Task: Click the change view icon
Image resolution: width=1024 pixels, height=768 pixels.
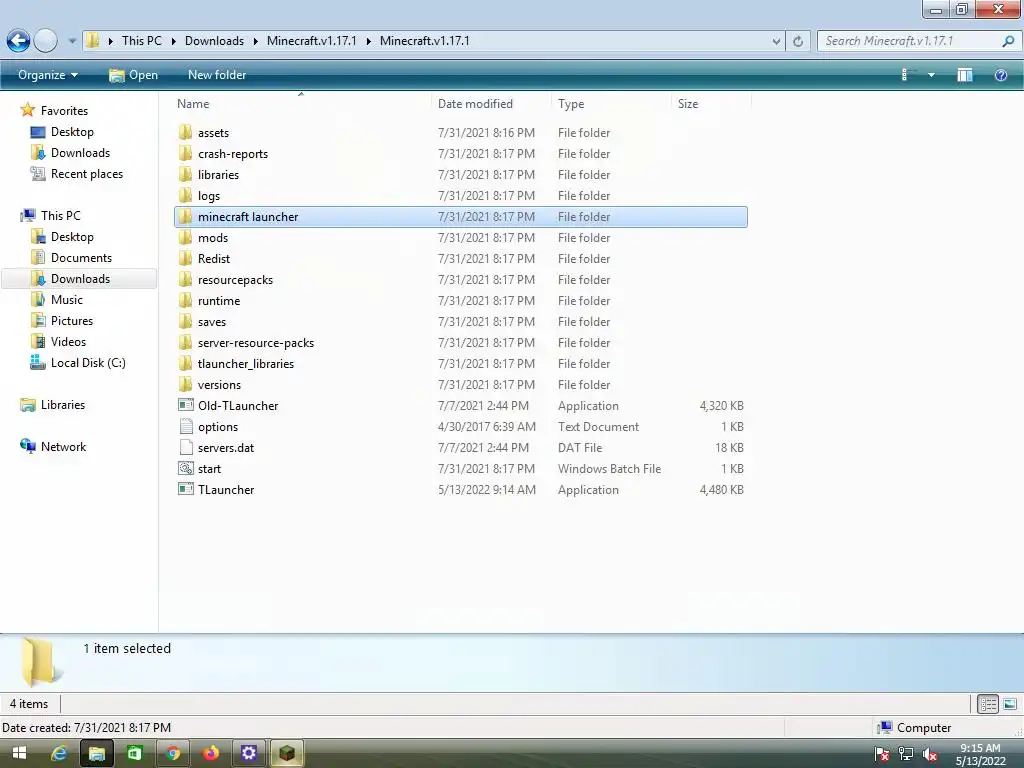Action: [x=904, y=75]
